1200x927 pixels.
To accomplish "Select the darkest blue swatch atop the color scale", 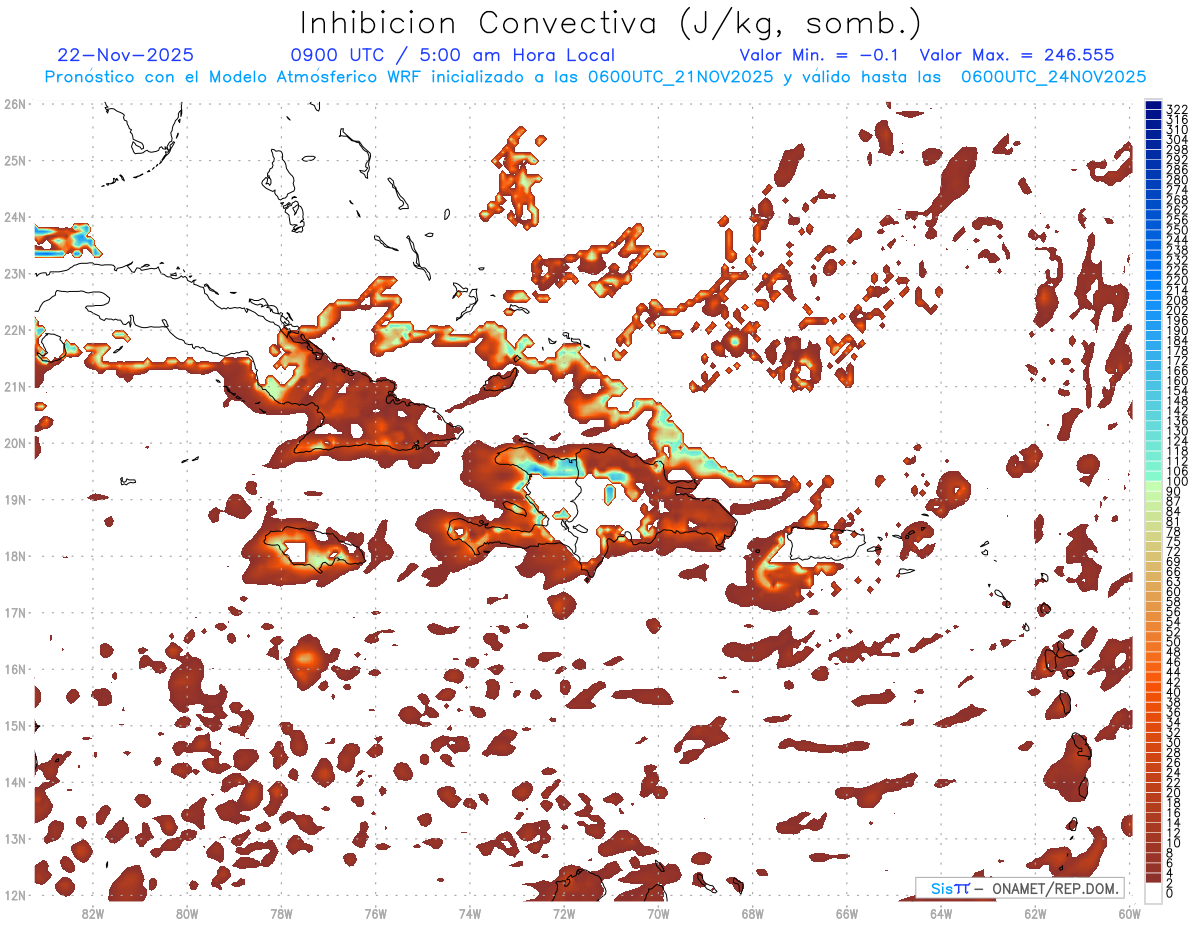I will tap(1153, 105).
